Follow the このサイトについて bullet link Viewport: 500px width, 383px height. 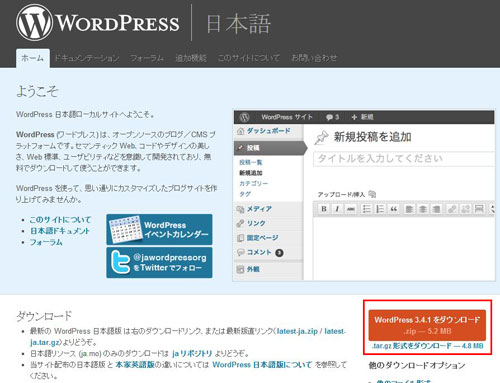(x=60, y=220)
